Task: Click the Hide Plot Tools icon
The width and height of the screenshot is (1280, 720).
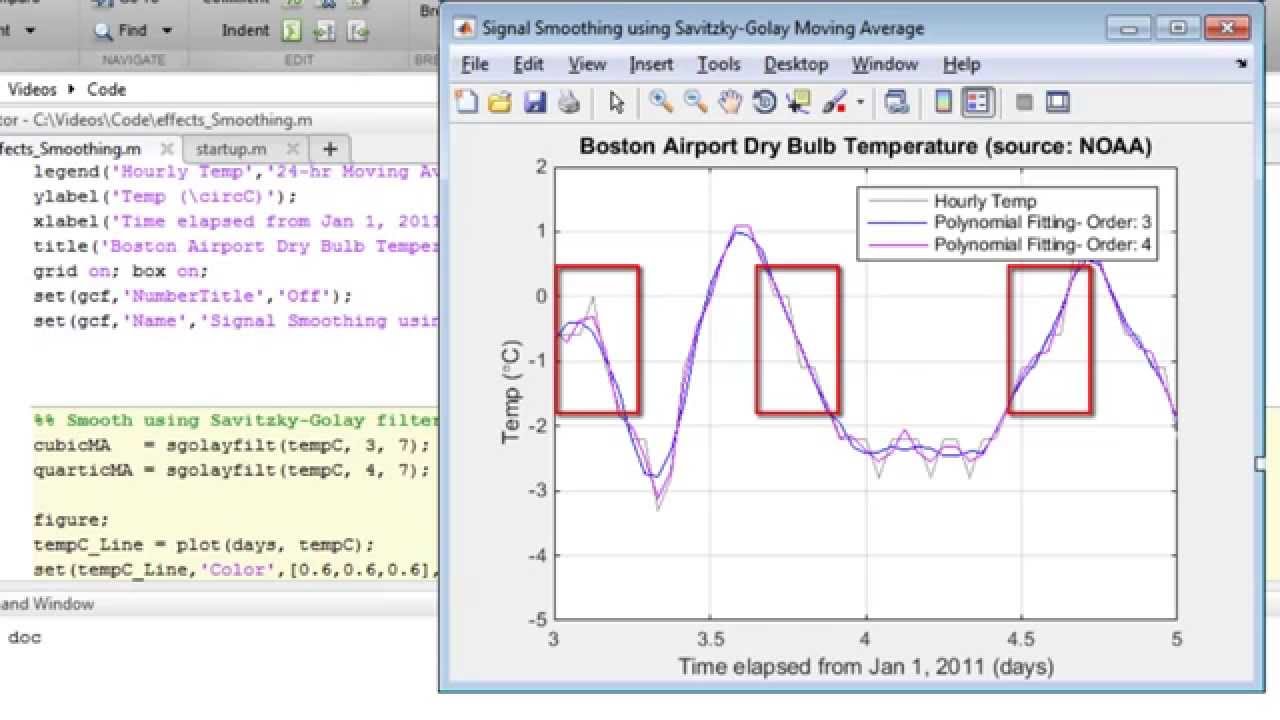Action: (x=1024, y=101)
